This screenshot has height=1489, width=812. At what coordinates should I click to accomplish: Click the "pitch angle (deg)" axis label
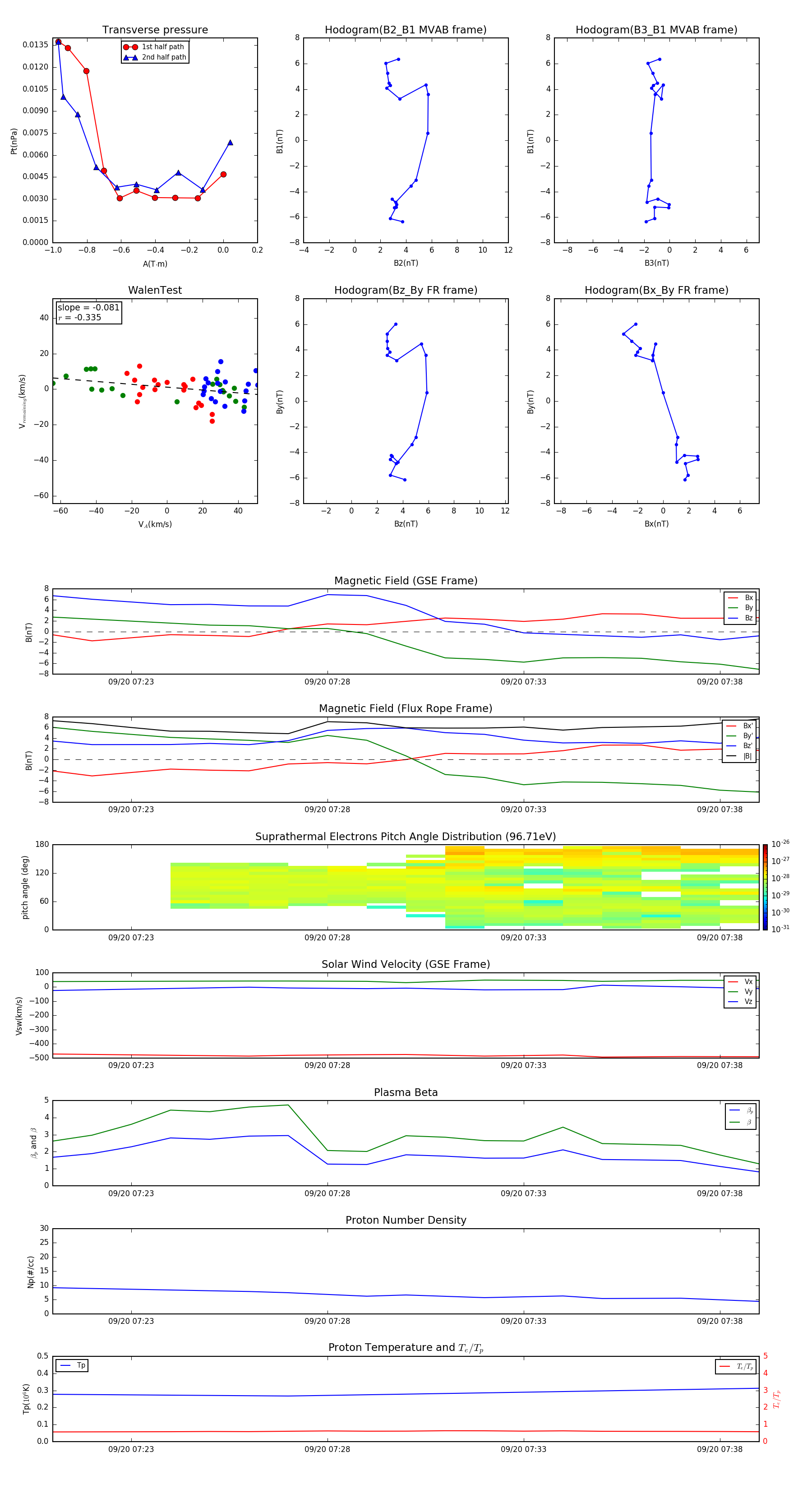[25, 887]
